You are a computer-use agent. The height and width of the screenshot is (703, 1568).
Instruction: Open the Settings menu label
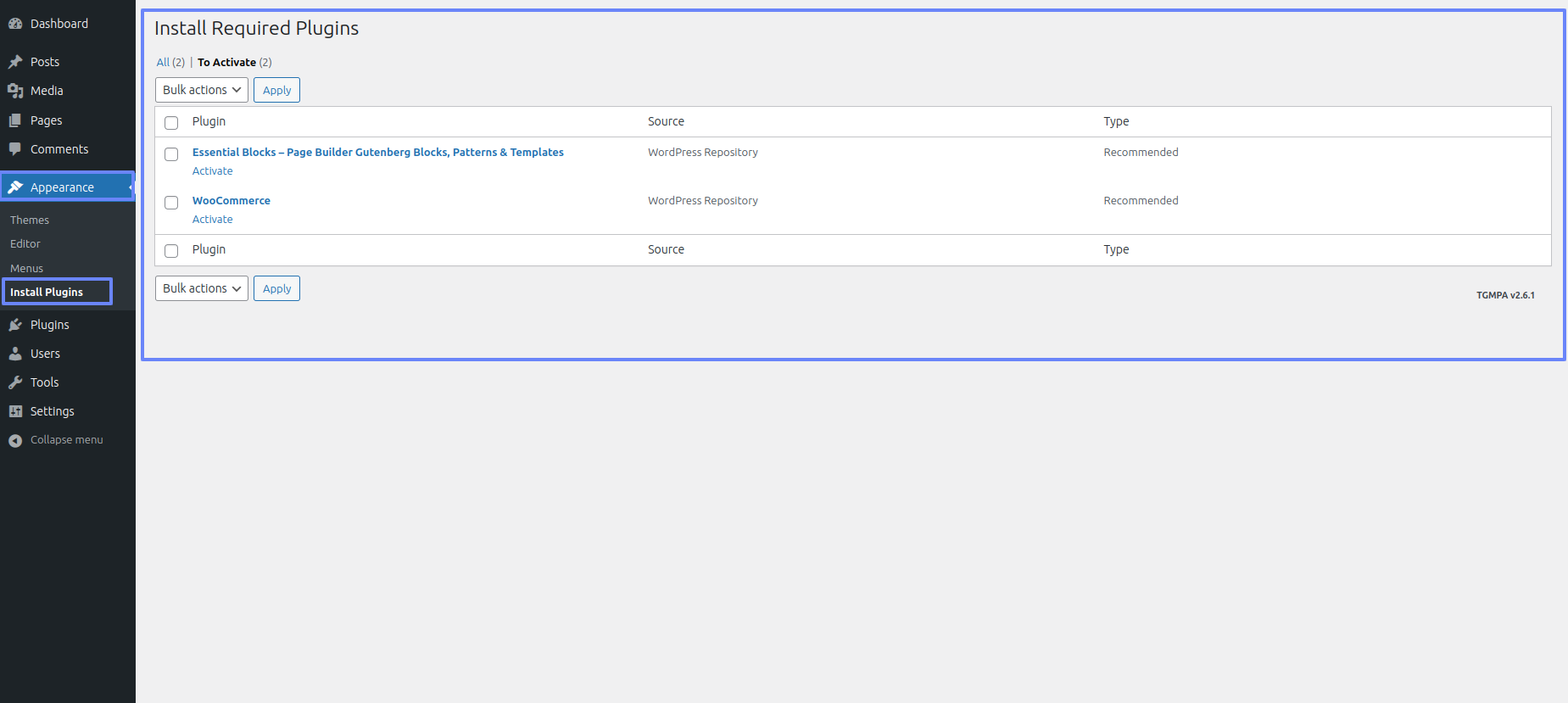click(x=53, y=411)
